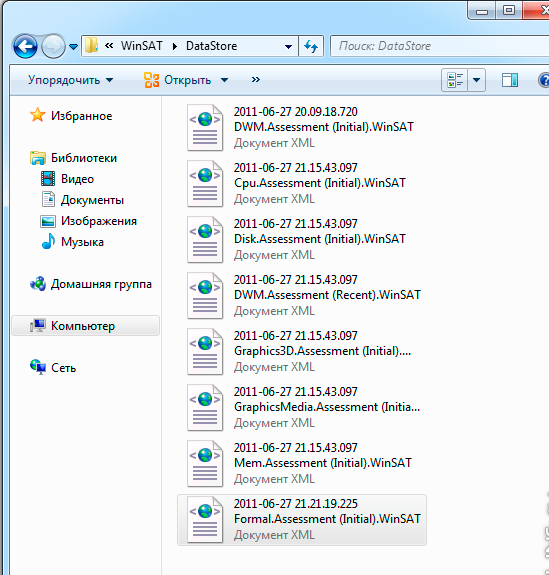Open the address bar history dropdown
Viewport: 549px width, 575px height.
click(289, 46)
